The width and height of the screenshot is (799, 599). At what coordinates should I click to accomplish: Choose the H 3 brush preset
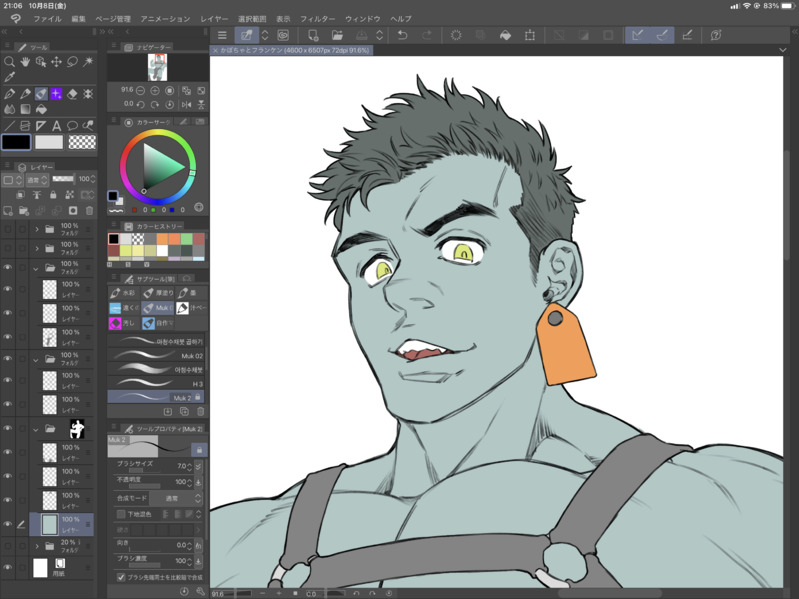(x=157, y=384)
